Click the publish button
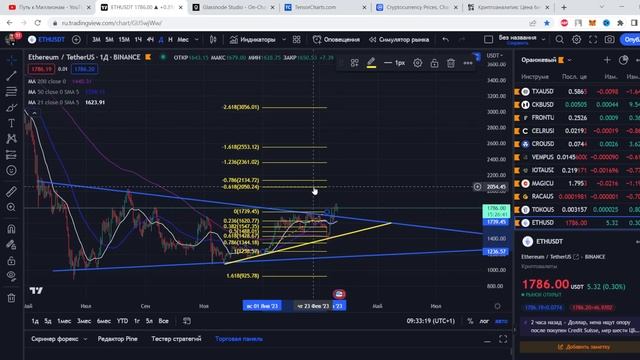640x360 pixels. click(630, 40)
